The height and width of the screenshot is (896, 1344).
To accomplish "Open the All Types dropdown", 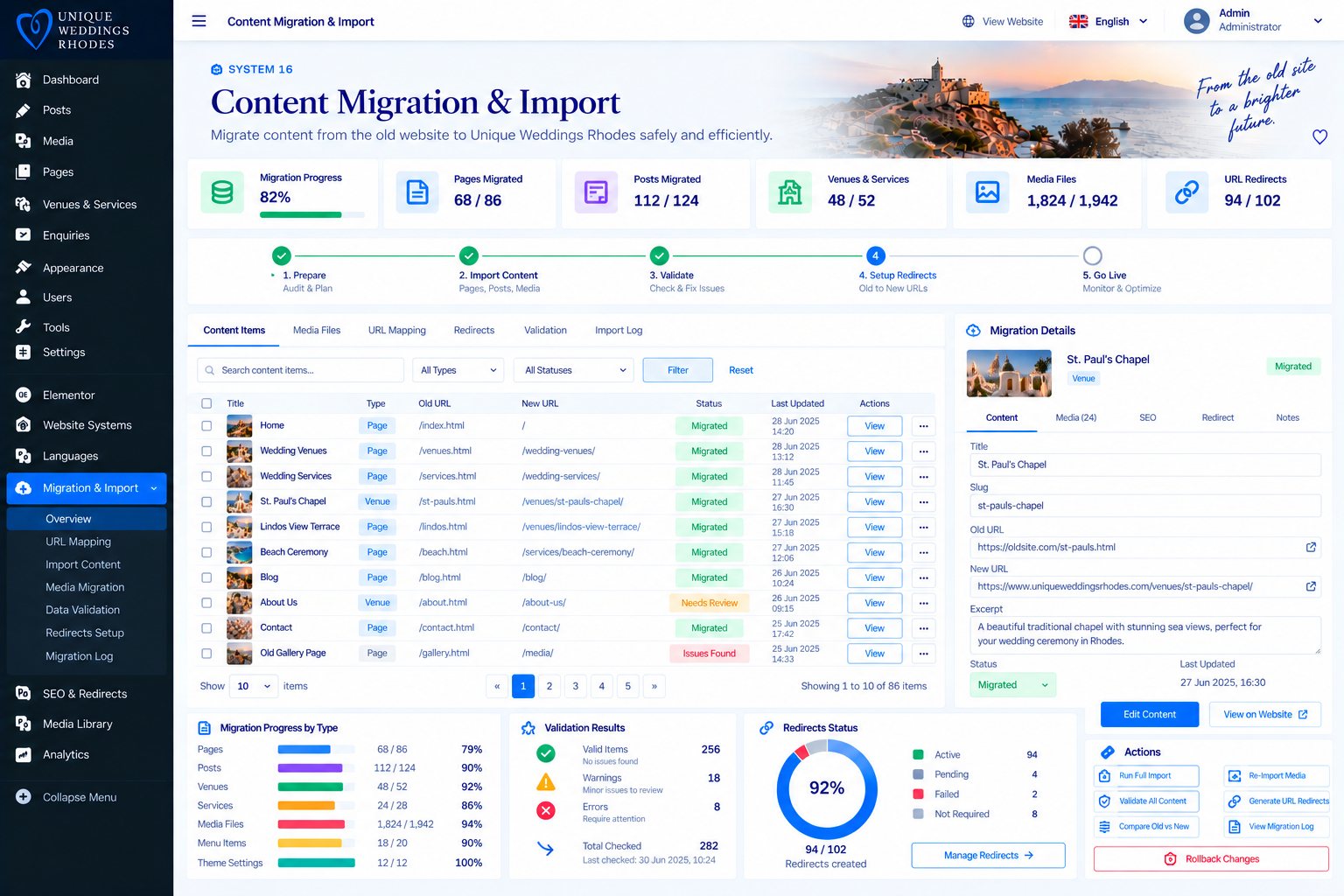I will [458, 370].
